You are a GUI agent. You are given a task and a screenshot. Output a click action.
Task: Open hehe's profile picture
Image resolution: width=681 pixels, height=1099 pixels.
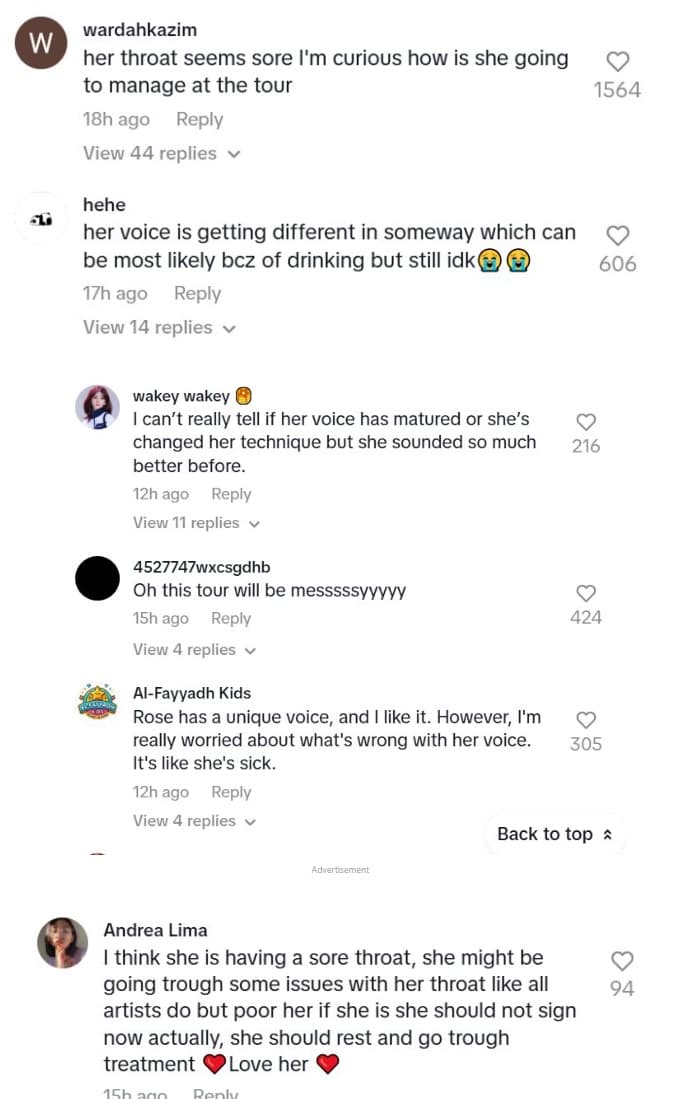[41, 220]
